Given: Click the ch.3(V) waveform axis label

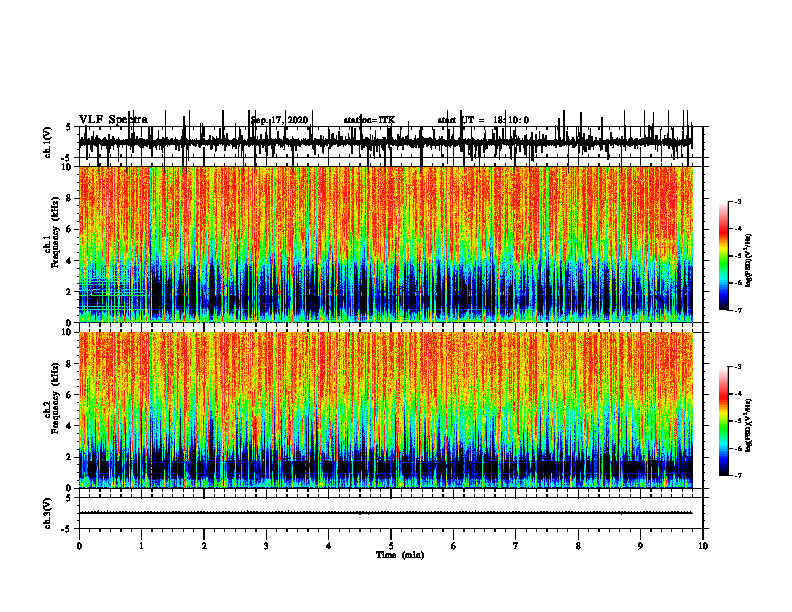Looking at the screenshot, I should pos(48,513).
